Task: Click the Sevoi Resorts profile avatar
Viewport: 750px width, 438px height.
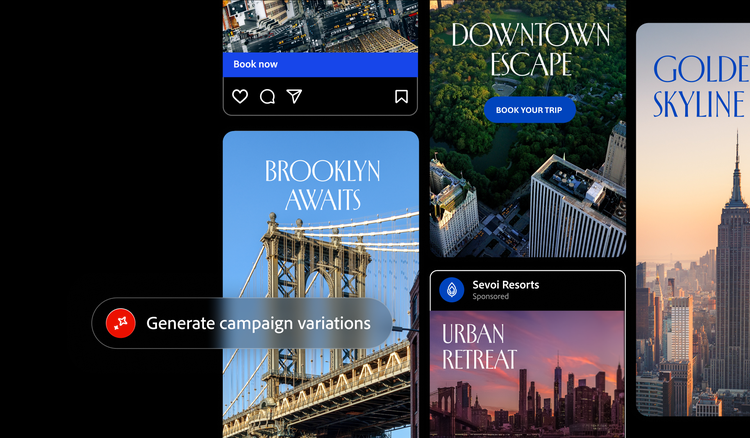Action: pyautogui.click(x=451, y=290)
